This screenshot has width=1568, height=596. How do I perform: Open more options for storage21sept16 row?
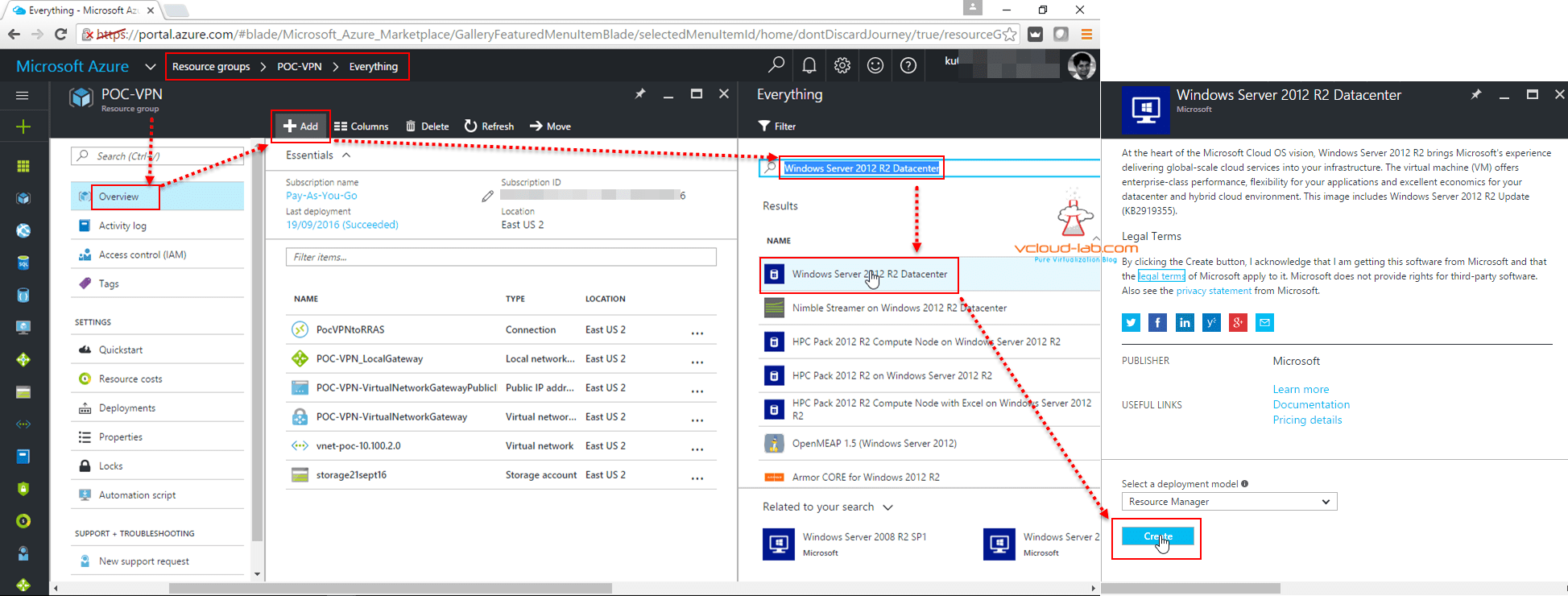697,477
